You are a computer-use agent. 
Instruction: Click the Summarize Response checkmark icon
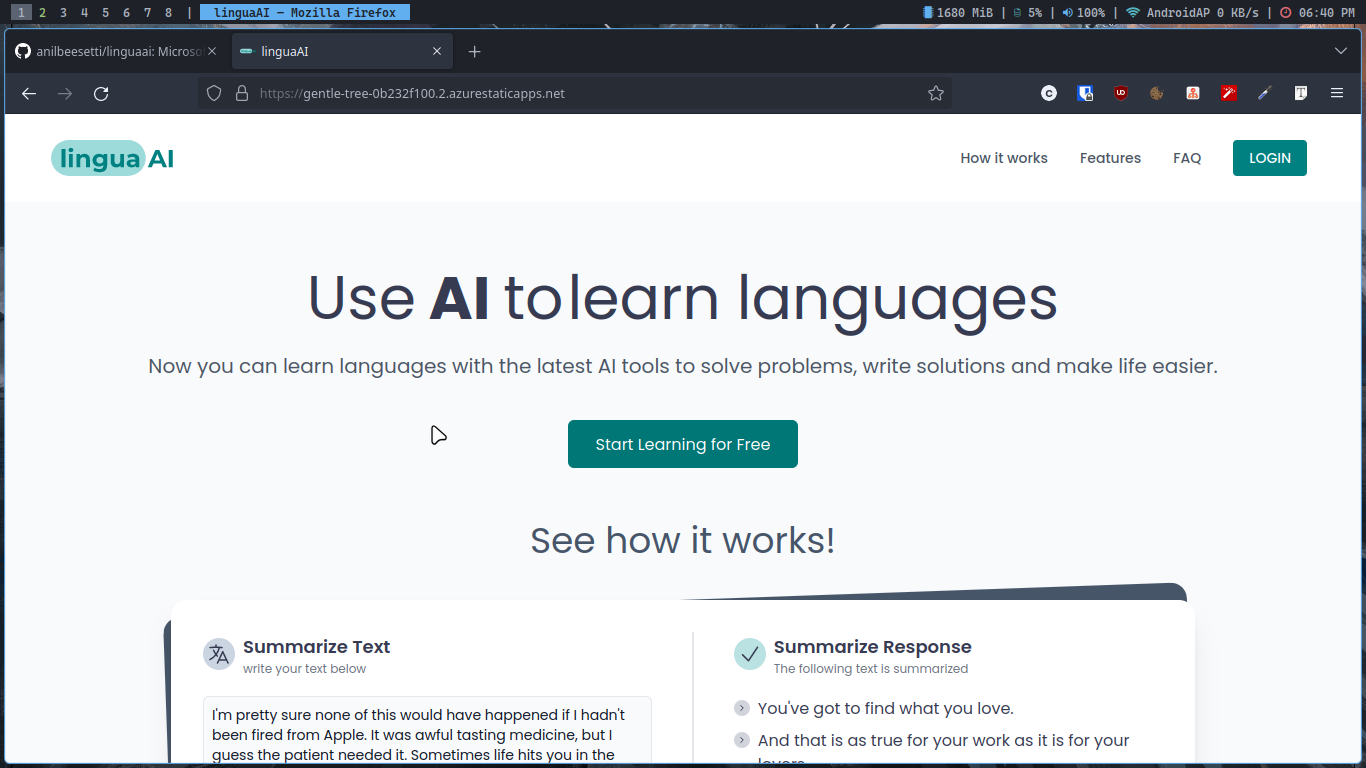[749, 654]
